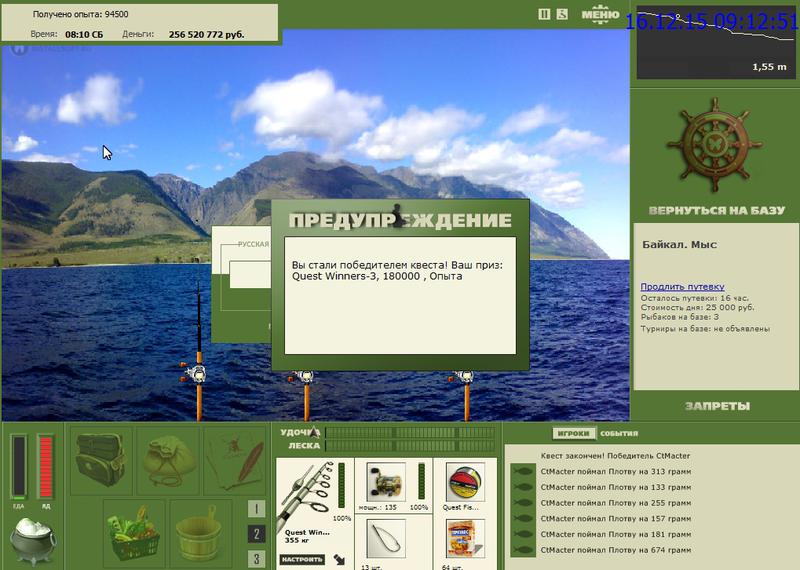
Task: Open the wooden bucket icon
Action: pos(200,532)
